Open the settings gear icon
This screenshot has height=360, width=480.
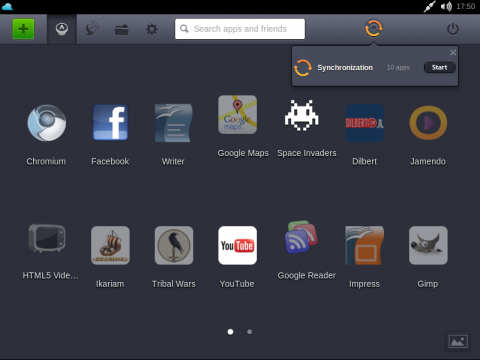point(152,29)
